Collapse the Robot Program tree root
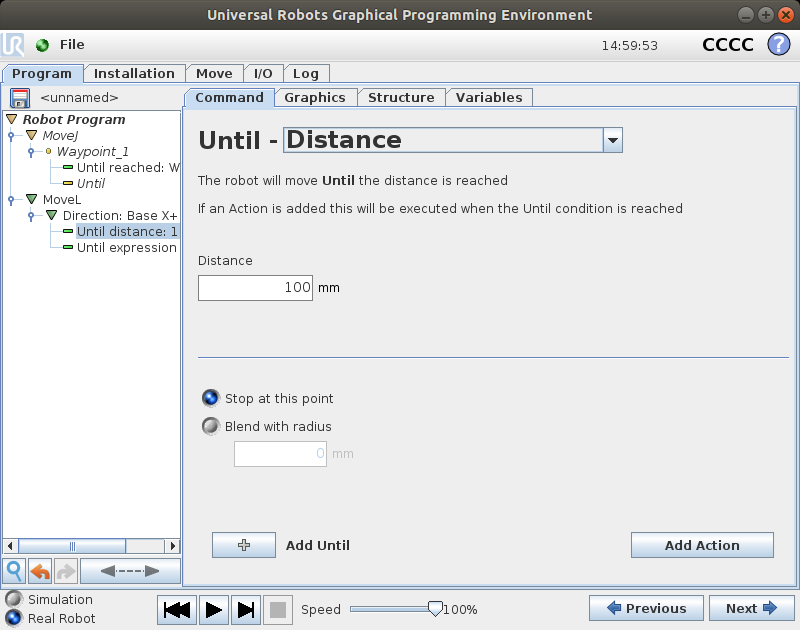Viewport: 800px width, 630px height. (12, 120)
